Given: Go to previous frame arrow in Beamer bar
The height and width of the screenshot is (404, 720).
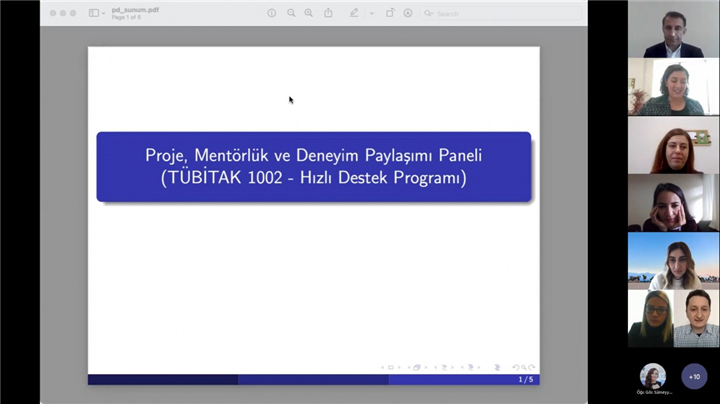Looking at the screenshot, I should click(409, 367).
